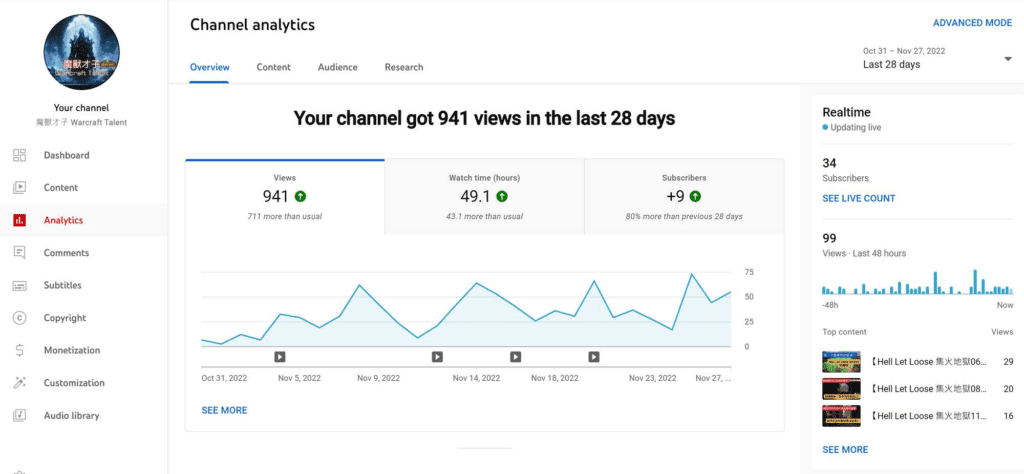This screenshot has height=474, width=1024.
Task: Expand the Last 28 days date dropdown
Action: [x=1007, y=59]
